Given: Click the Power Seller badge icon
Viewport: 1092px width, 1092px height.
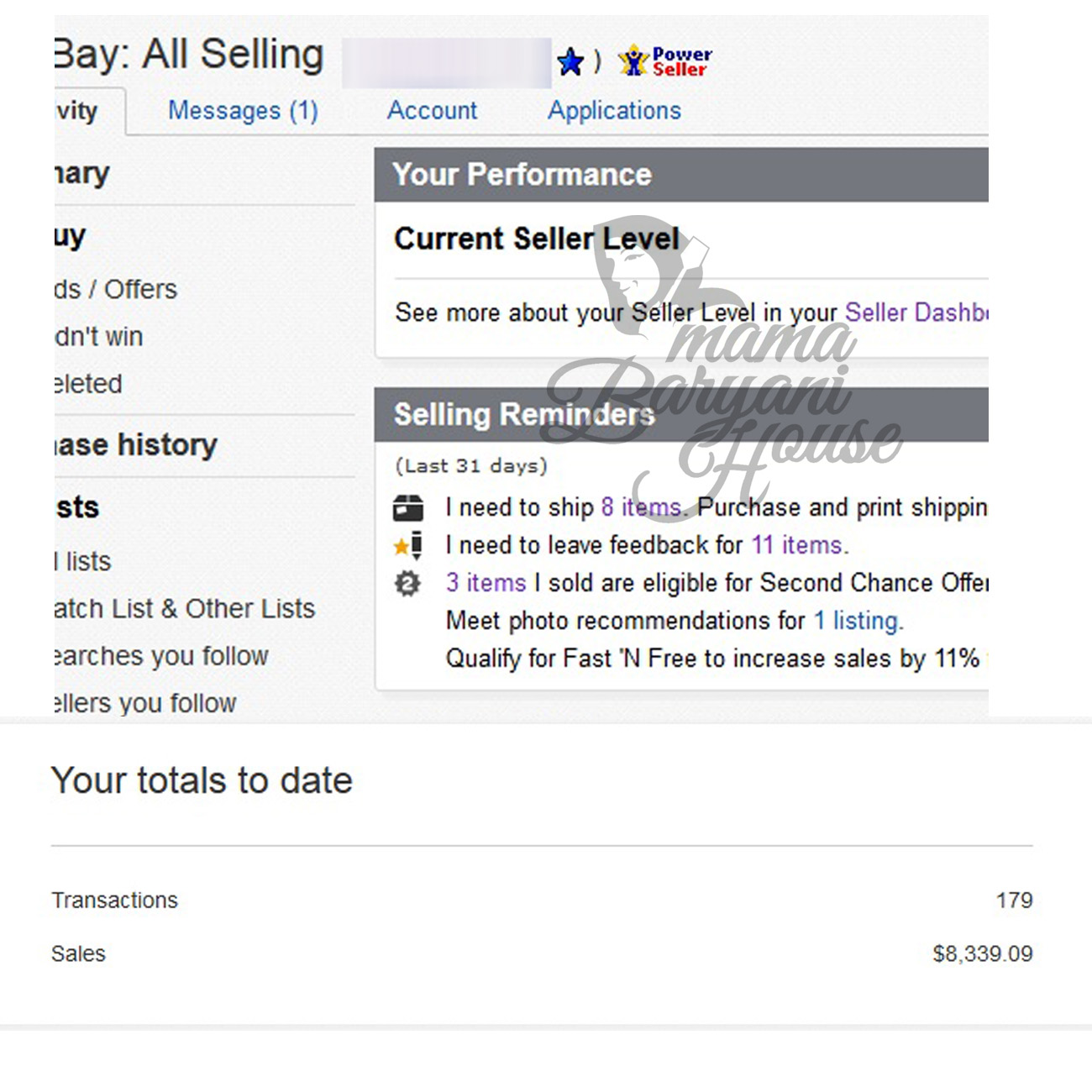Looking at the screenshot, I should (x=665, y=61).
